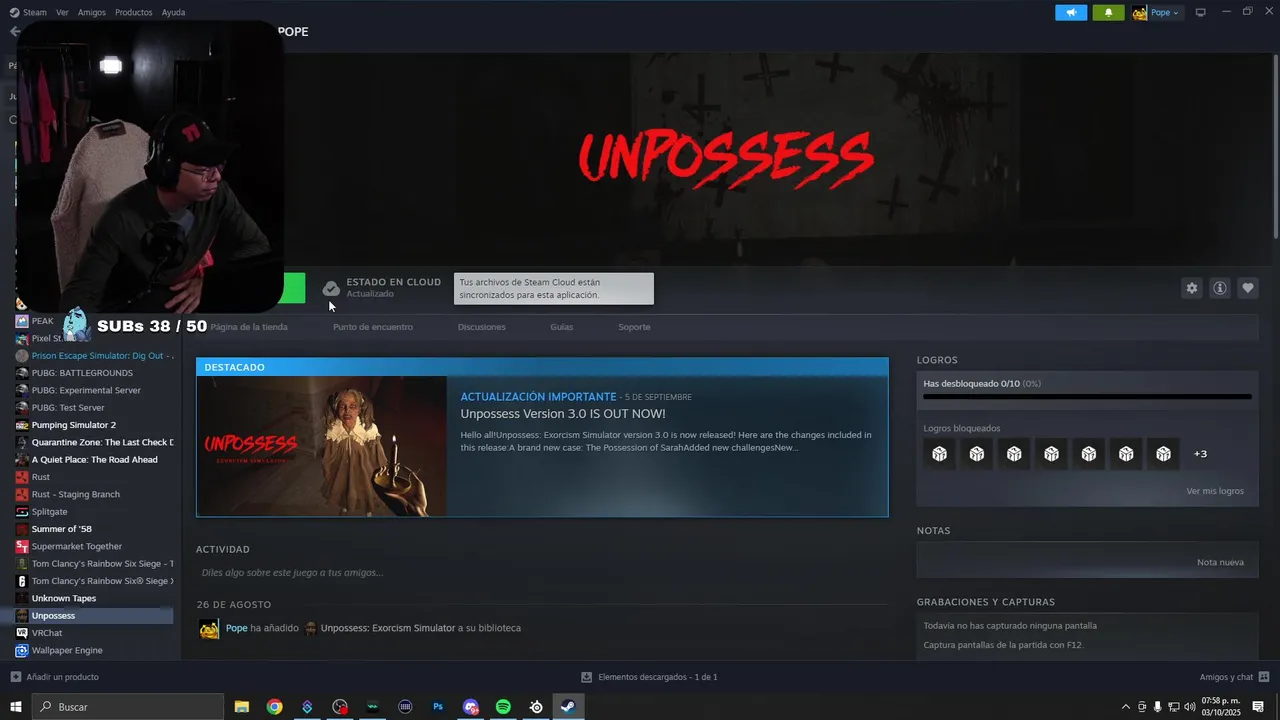Select Splitgate in library list
The image size is (1280, 720).
coord(49,511)
